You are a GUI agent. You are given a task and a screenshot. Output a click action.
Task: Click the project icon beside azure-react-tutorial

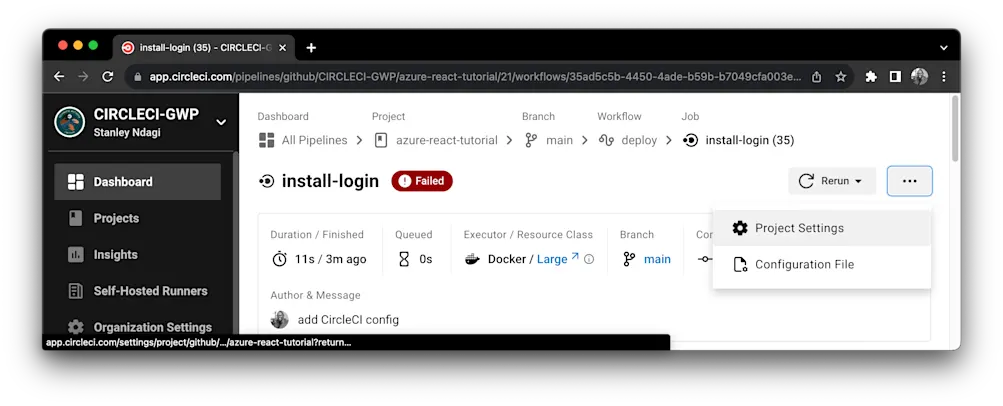click(381, 140)
